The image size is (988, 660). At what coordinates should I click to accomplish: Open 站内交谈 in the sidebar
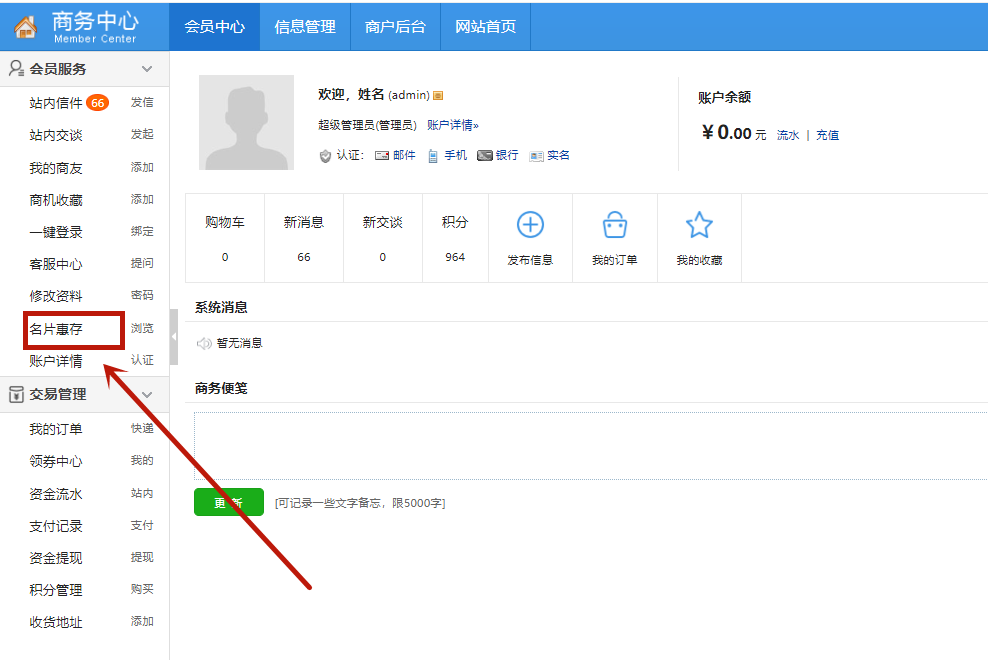[x=56, y=135]
